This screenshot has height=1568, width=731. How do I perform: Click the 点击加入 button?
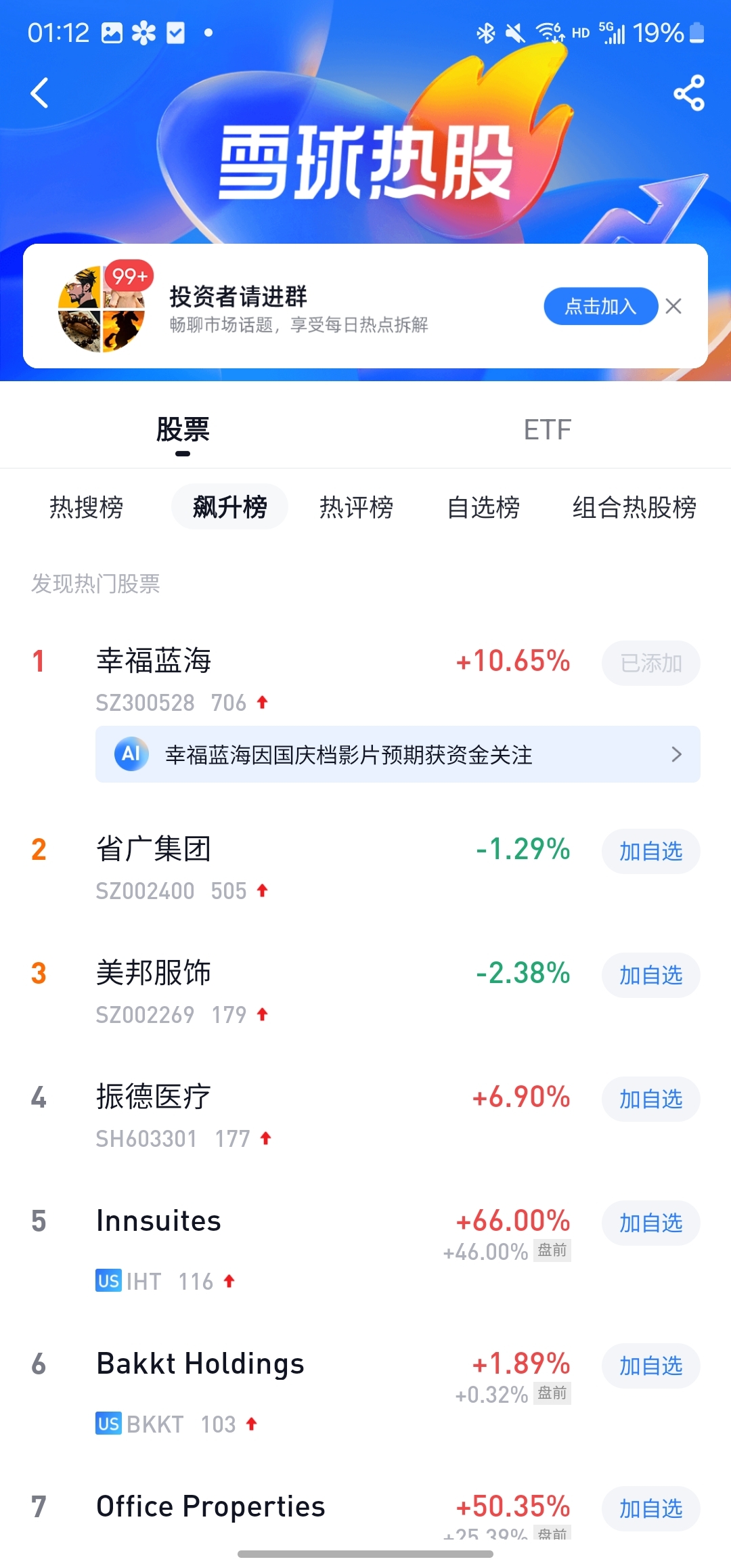601,306
